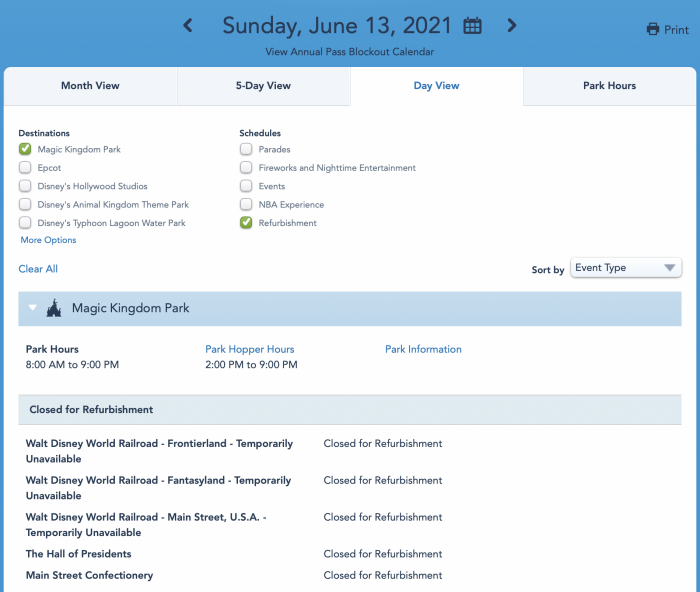Image resolution: width=700 pixels, height=592 pixels.
Task: Select the Day View tab
Action: click(x=437, y=86)
